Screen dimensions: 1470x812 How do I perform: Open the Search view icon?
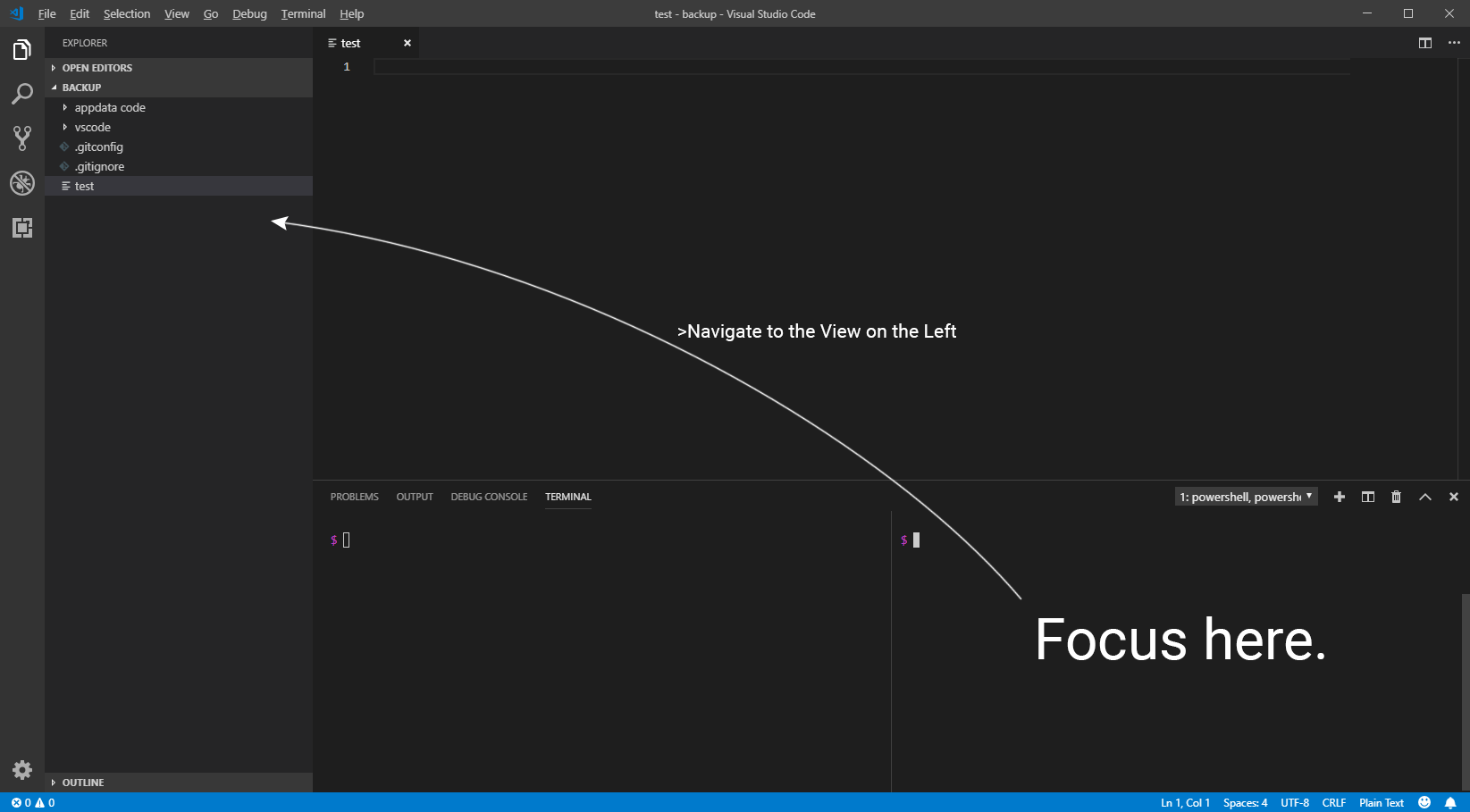click(22, 94)
